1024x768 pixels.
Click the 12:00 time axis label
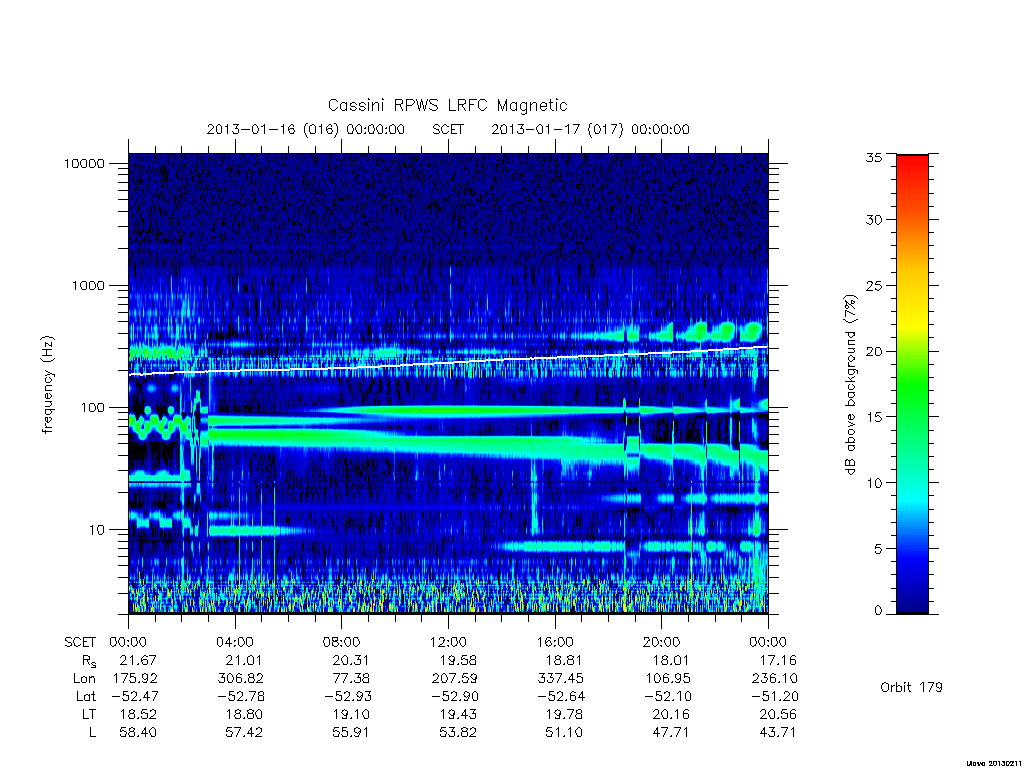(x=448, y=642)
